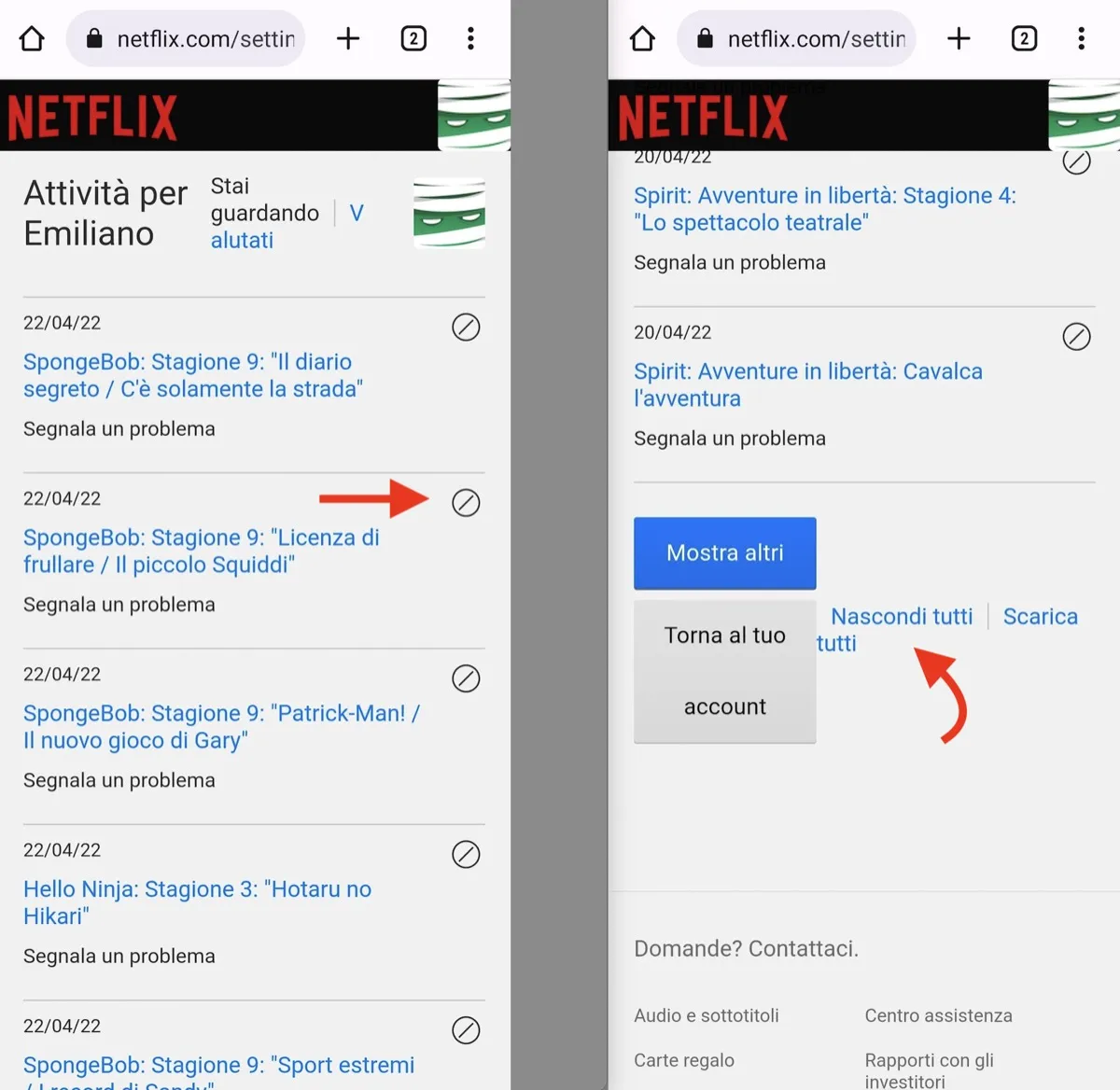
Task: Hide the SpongeBob 'Licenza di frullare' entry icon
Action: [466, 503]
